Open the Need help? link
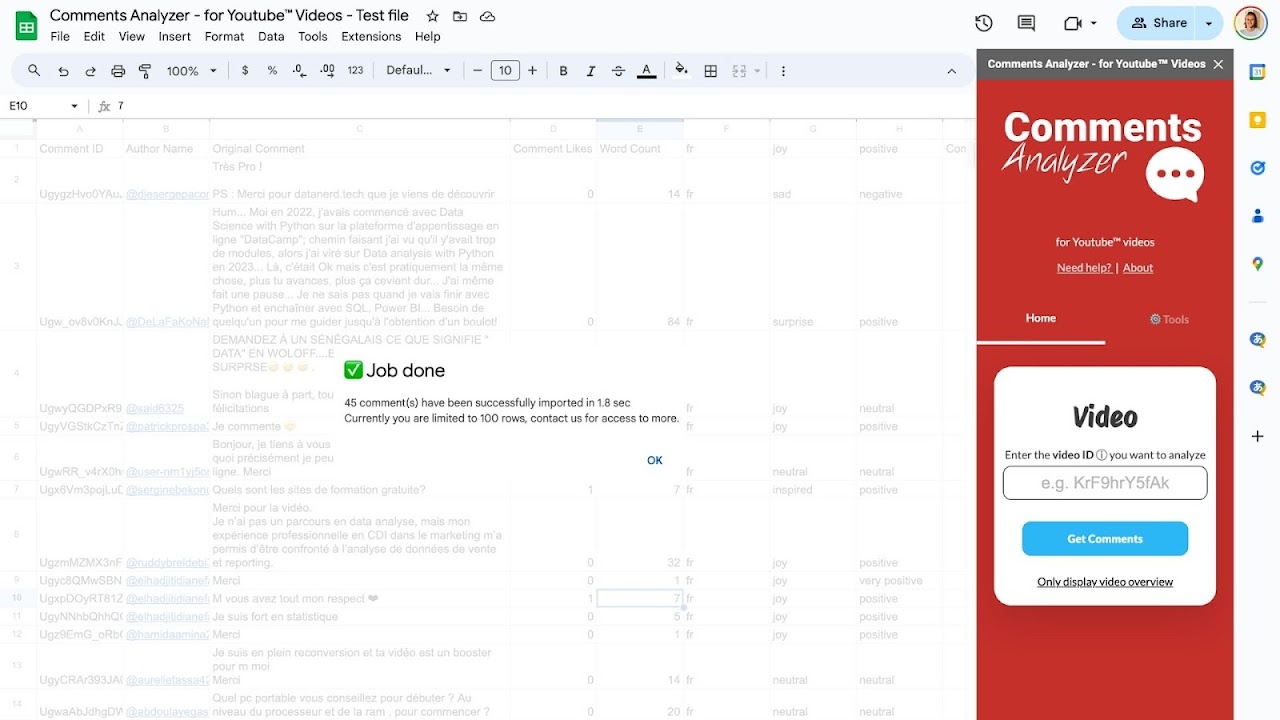Screen dimensions: 1280x720 1084,268
